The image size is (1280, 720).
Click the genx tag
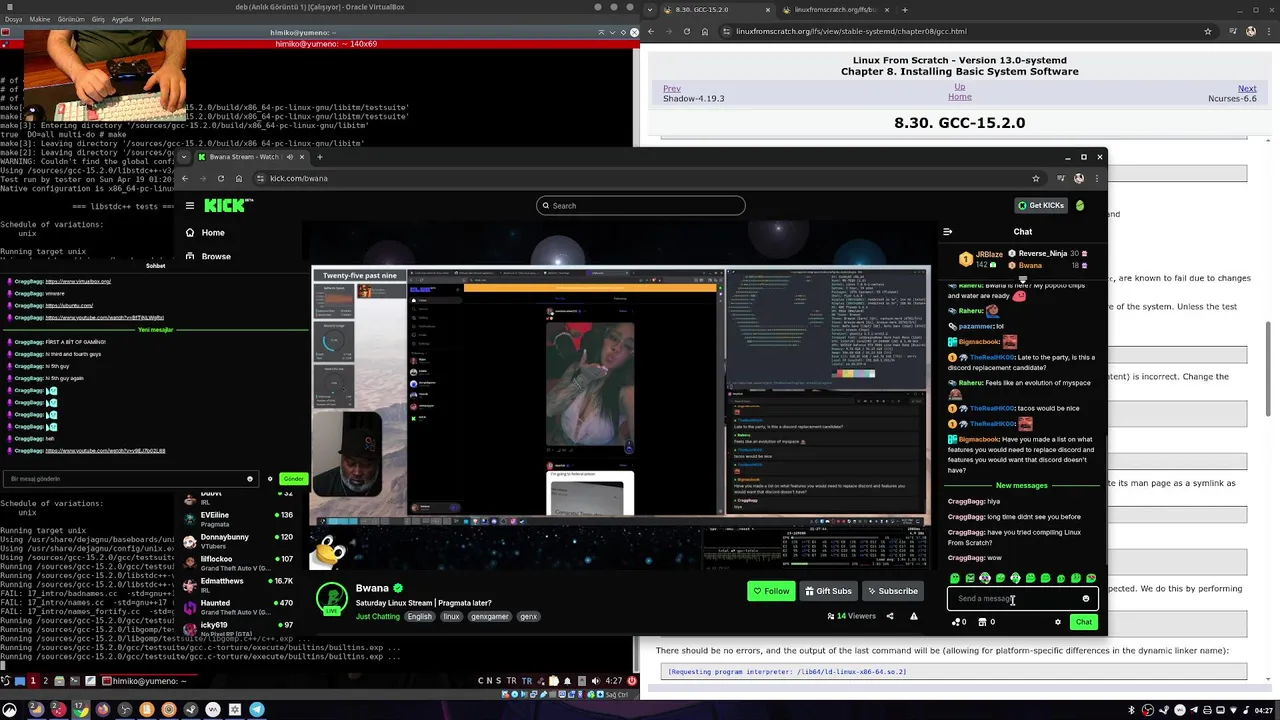pos(529,616)
